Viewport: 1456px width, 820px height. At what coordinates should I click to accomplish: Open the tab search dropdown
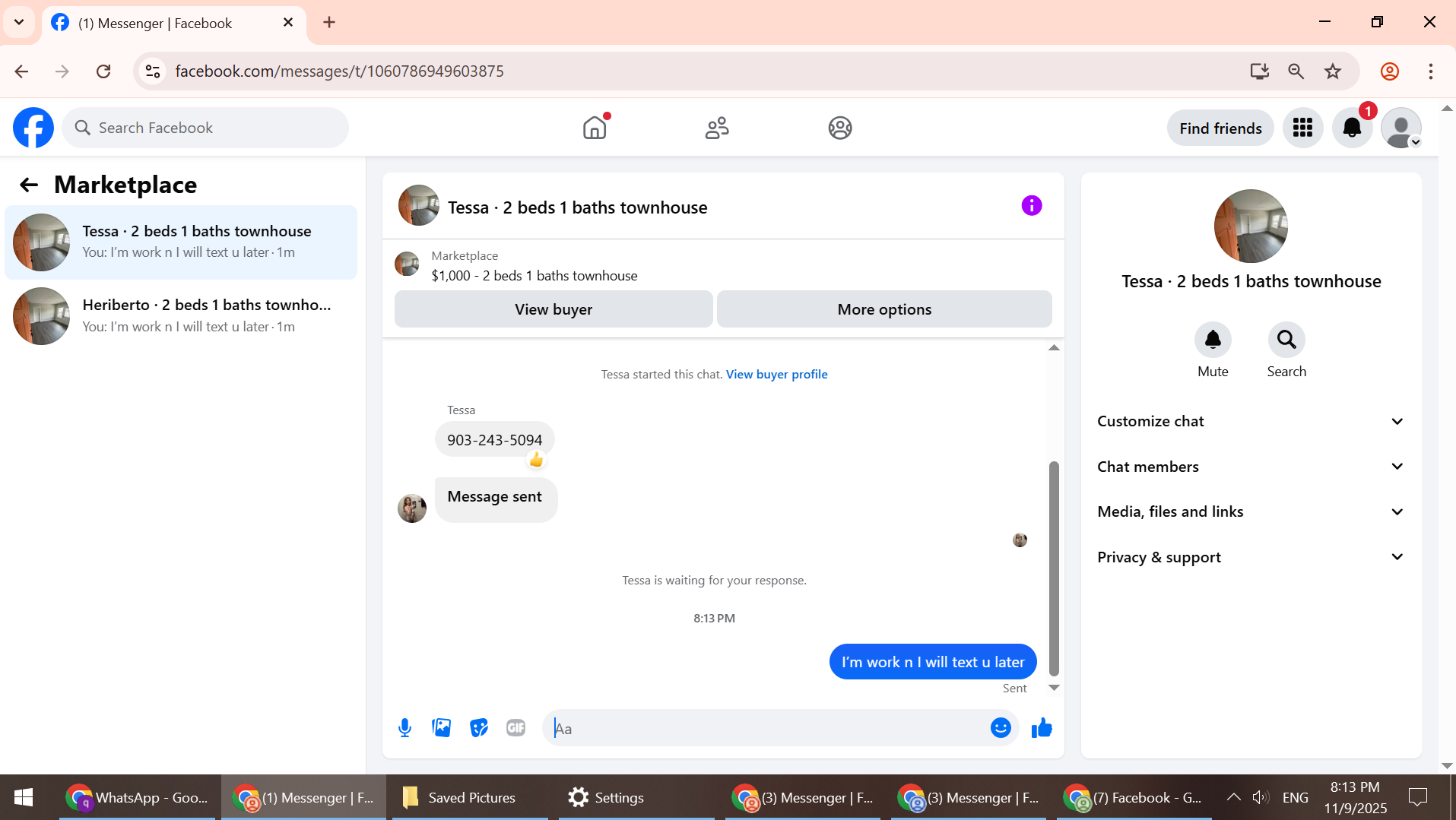click(19, 22)
